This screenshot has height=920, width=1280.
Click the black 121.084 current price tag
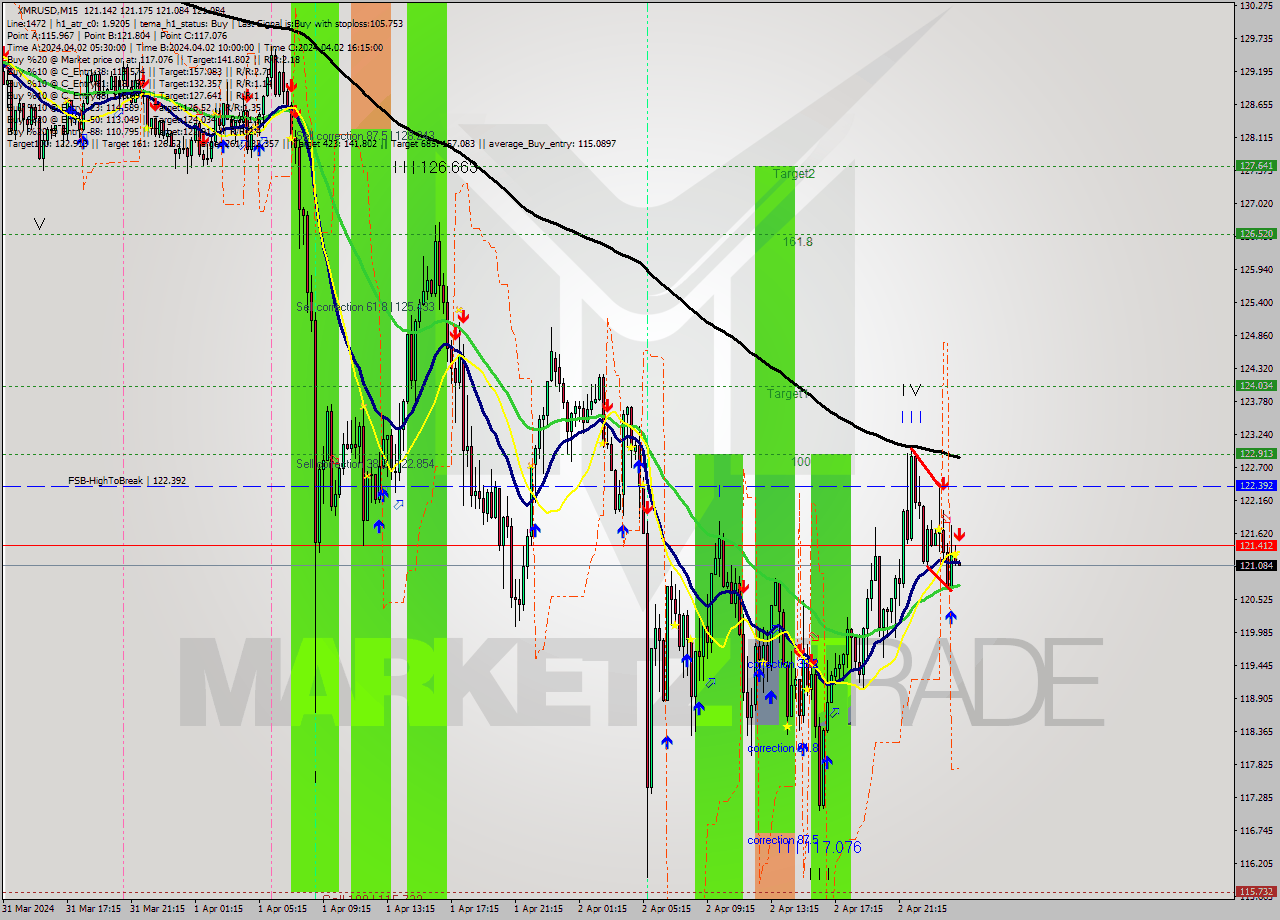click(x=1257, y=566)
